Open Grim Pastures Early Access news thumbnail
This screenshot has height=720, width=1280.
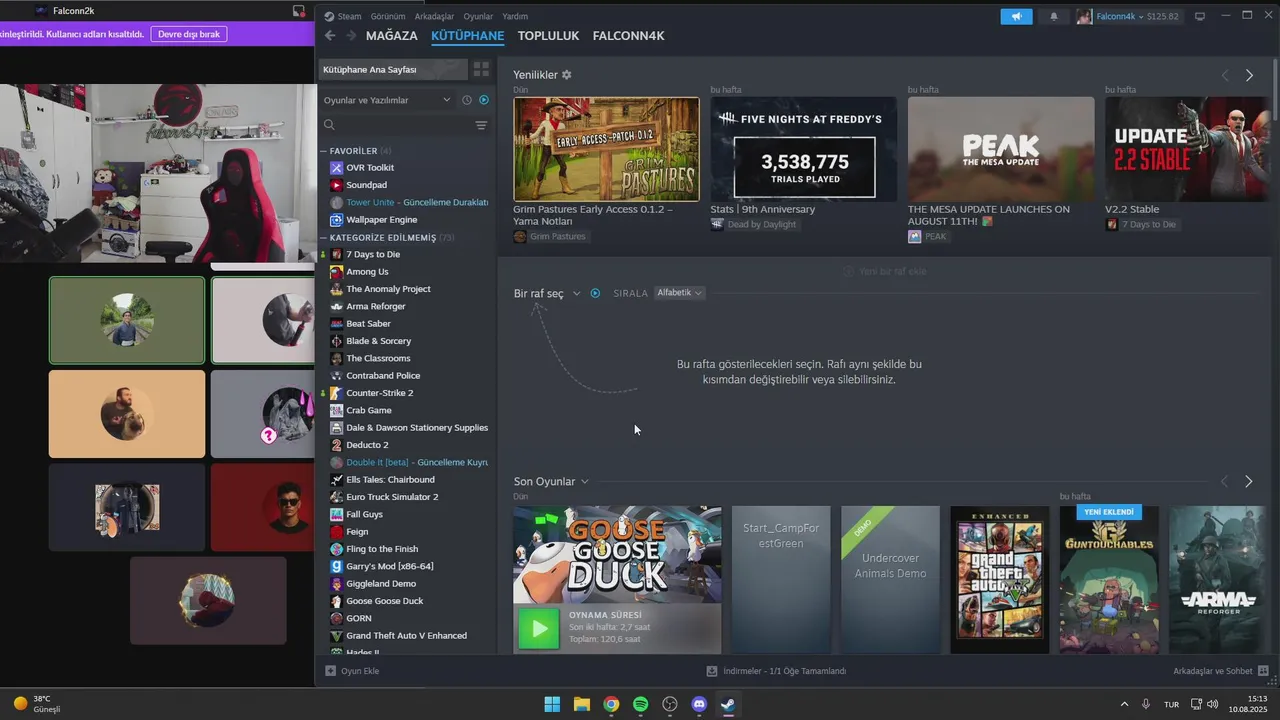[606, 149]
